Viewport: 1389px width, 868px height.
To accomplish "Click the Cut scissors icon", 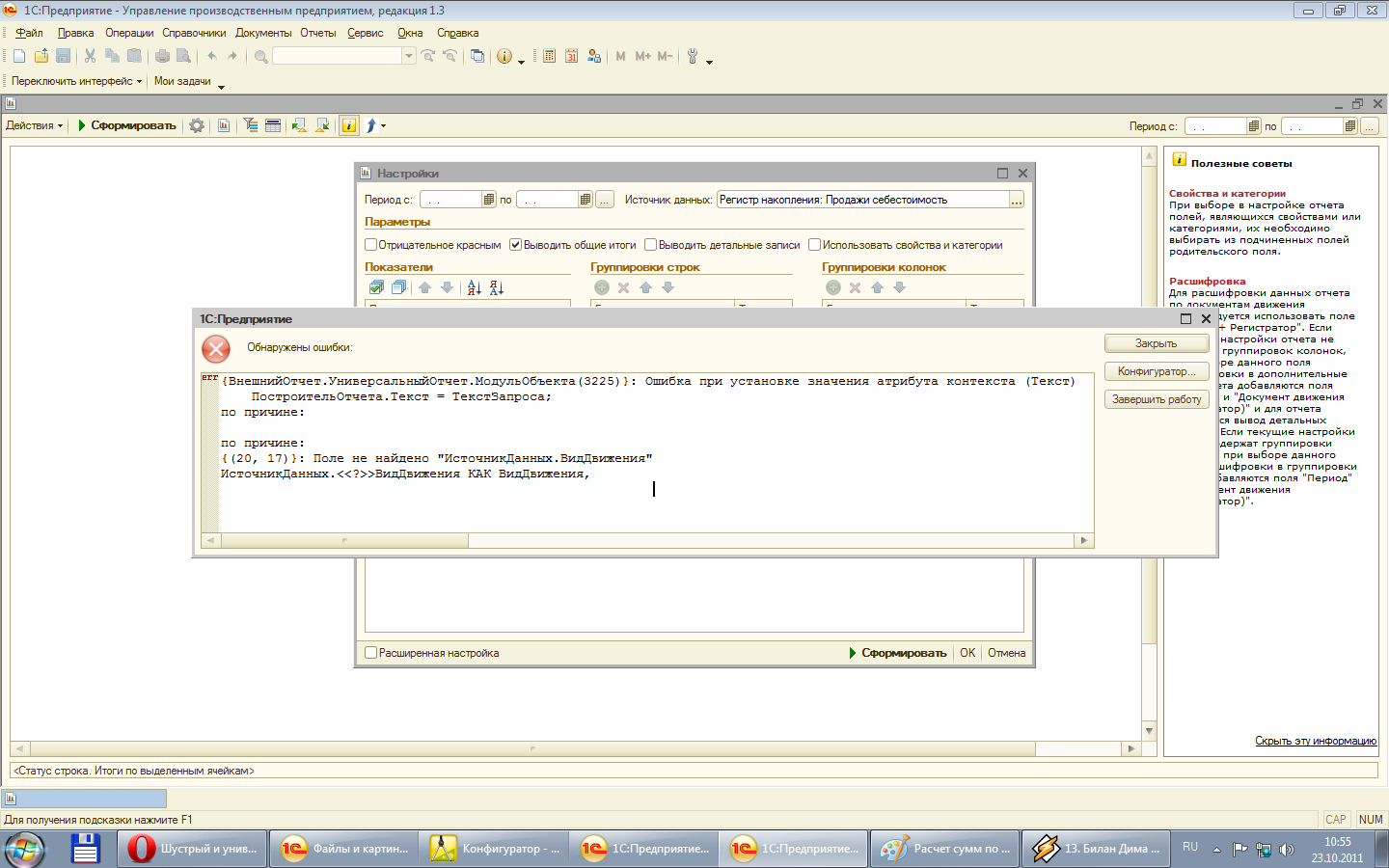I will 91,57.
